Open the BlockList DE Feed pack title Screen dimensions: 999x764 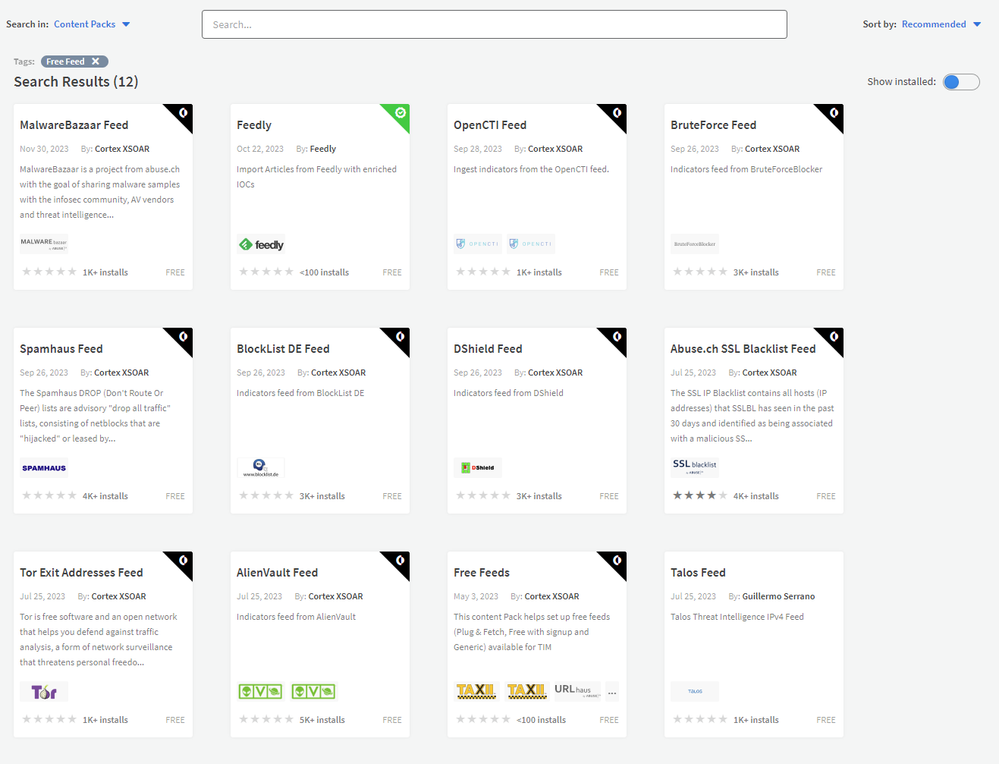283,349
